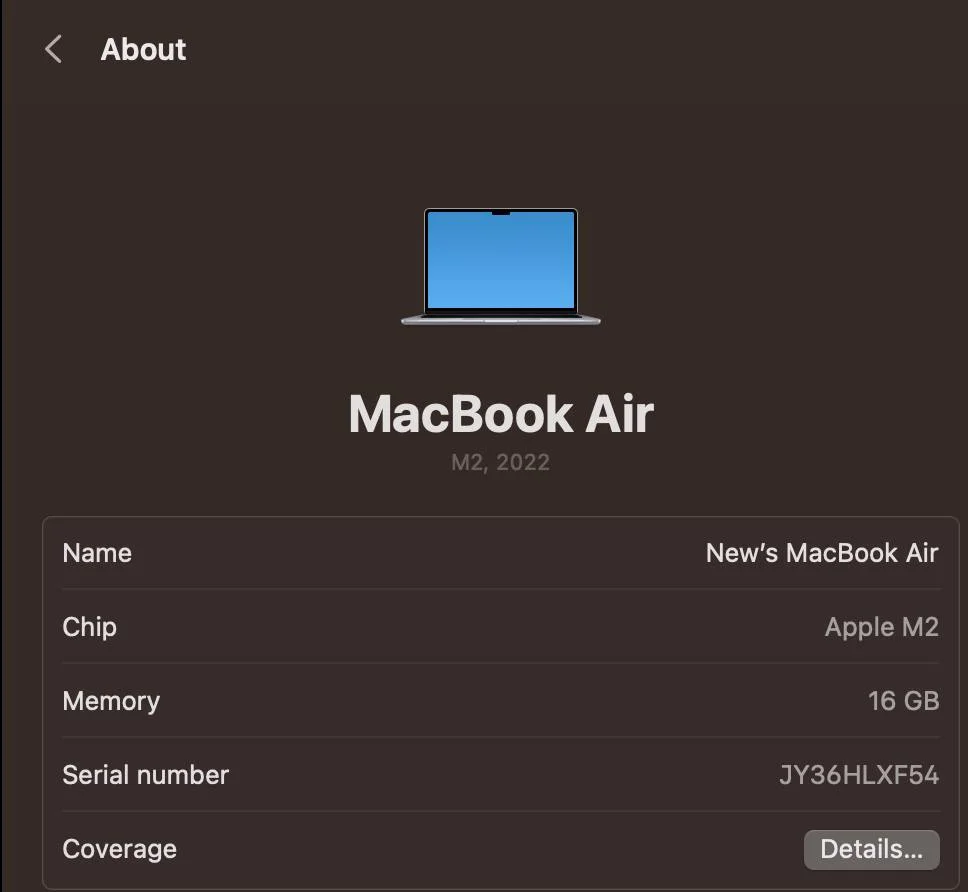This screenshot has width=968, height=892.
Task: Select the Coverage row label
Action: (x=119, y=849)
